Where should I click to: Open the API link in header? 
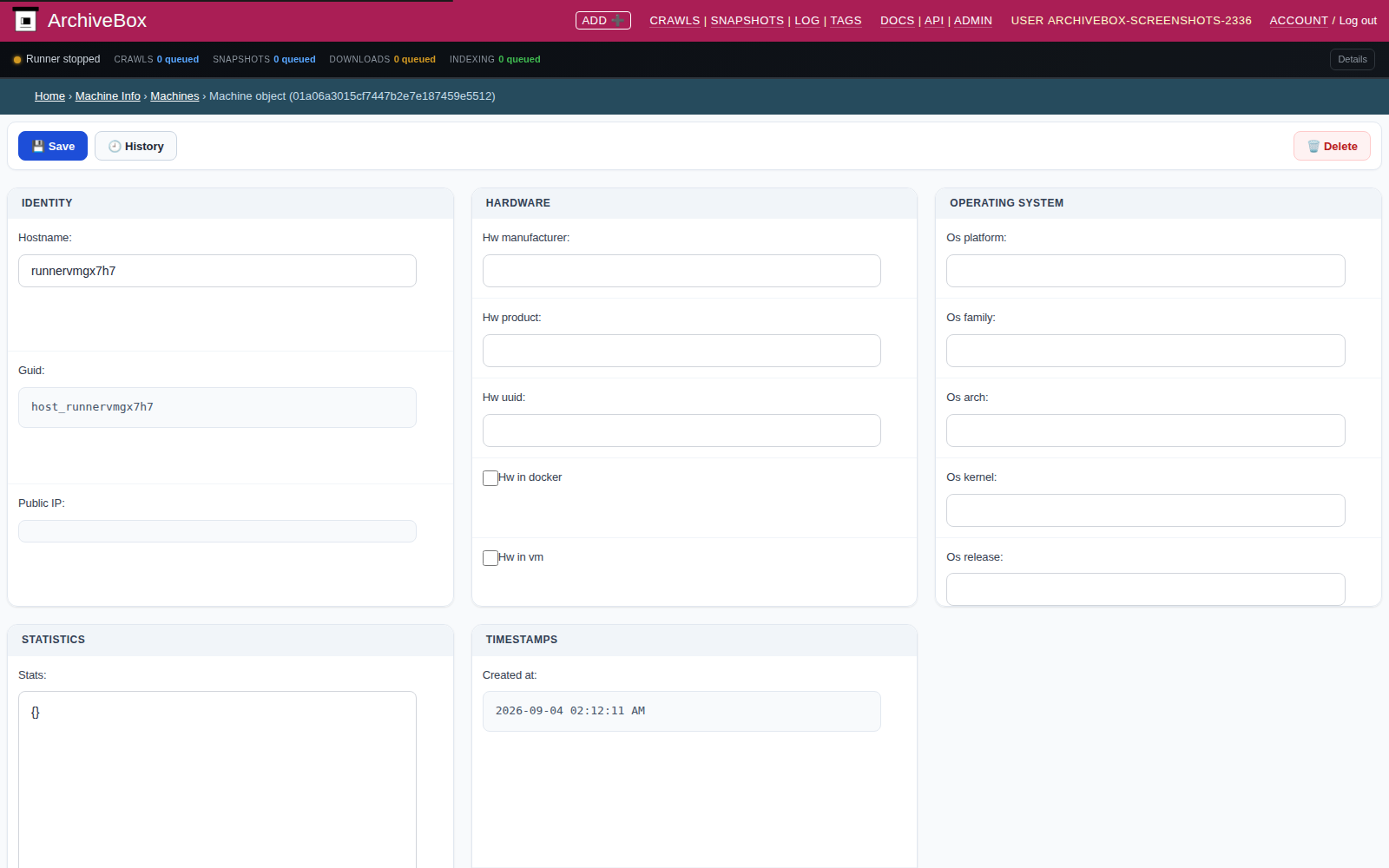(933, 20)
